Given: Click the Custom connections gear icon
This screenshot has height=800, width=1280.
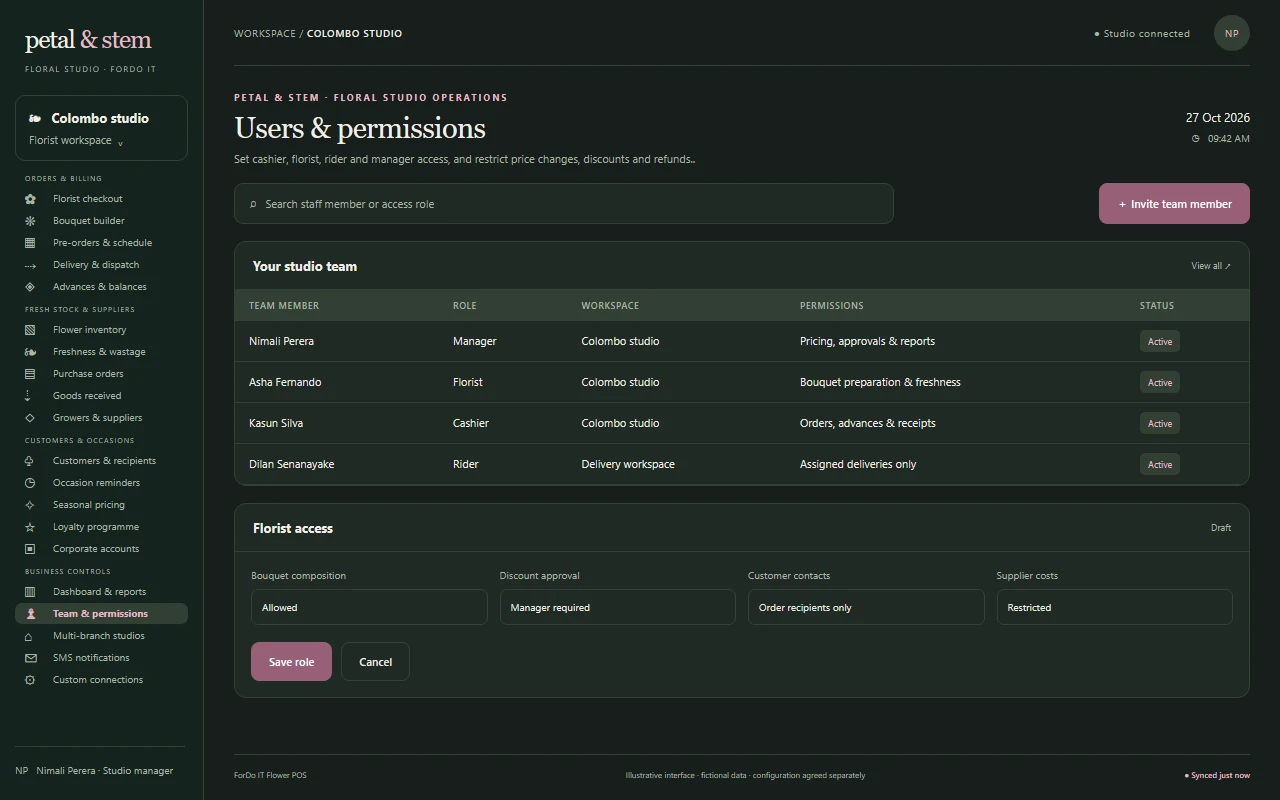Looking at the screenshot, I should [x=30, y=680].
